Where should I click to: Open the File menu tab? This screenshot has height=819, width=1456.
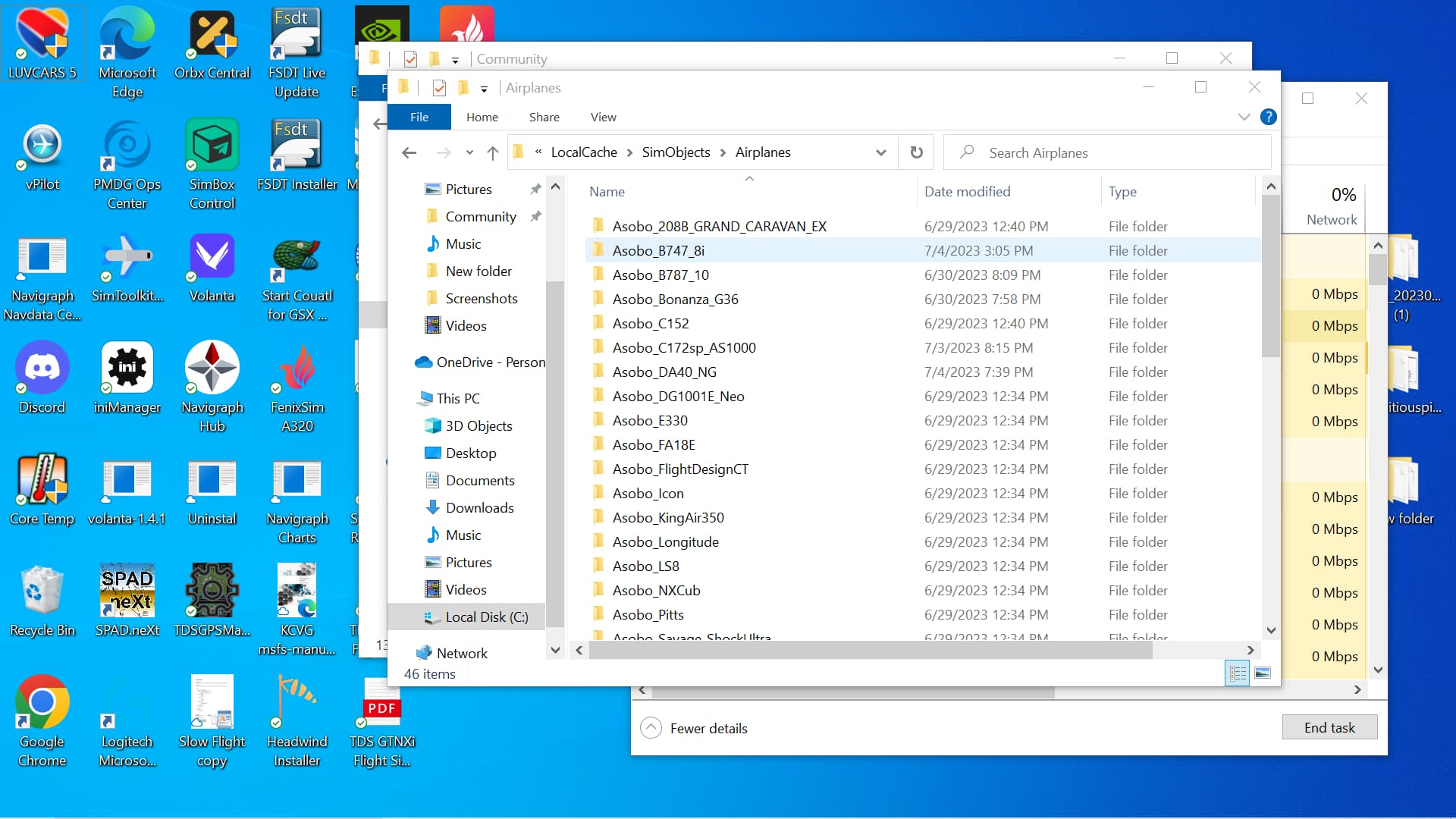coord(419,117)
